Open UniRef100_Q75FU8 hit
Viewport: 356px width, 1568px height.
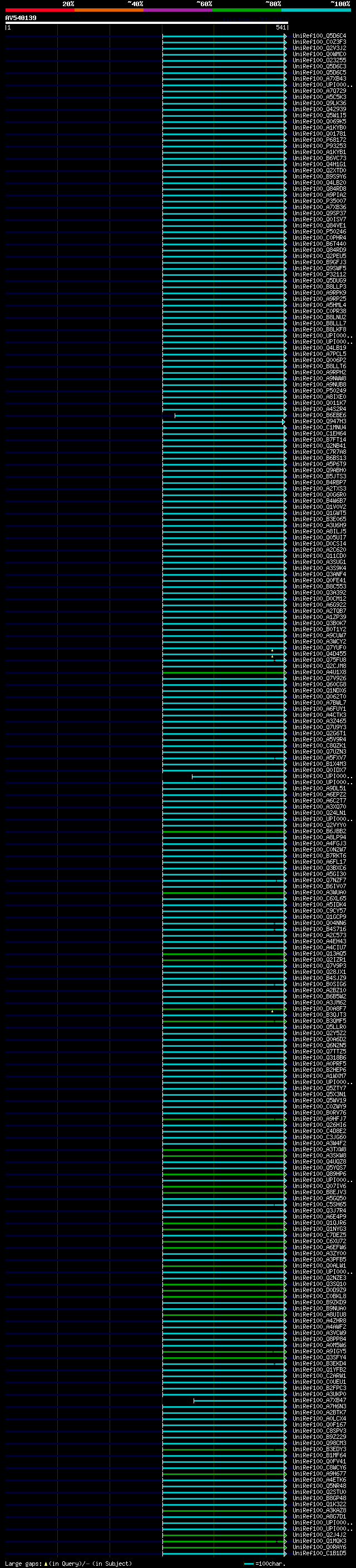point(319,660)
